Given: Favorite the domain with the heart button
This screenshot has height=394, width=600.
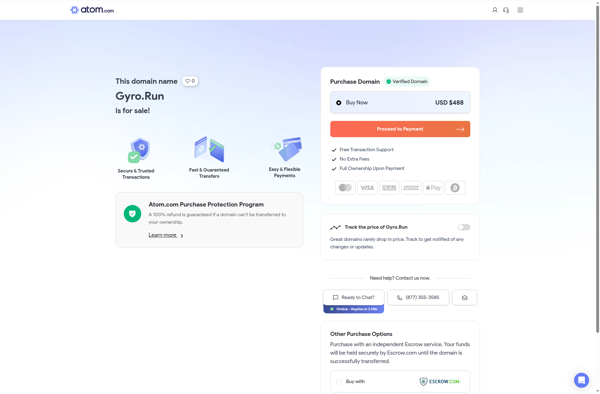Looking at the screenshot, I should click(x=190, y=81).
